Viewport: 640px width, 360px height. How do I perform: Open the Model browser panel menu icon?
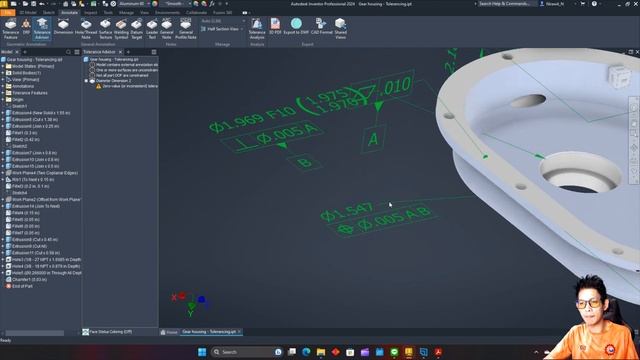pos(77,52)
